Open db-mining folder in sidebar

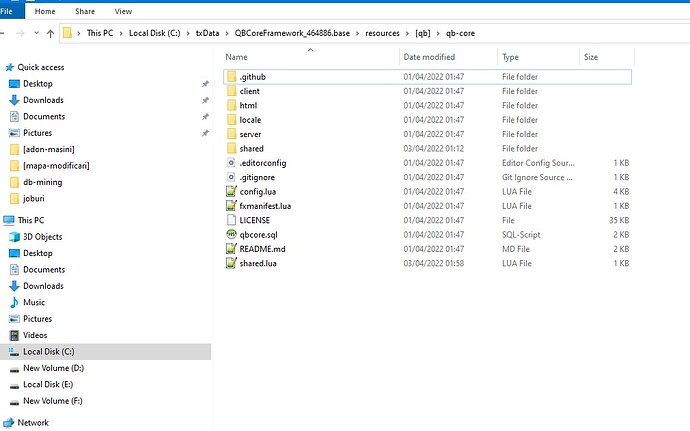[43, 182]
